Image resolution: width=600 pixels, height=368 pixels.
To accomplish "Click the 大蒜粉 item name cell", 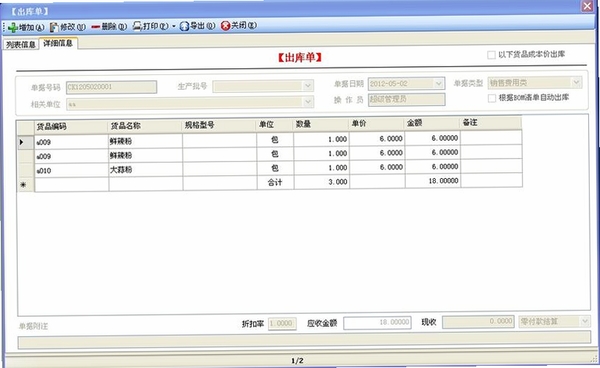I will click(145, 169).
